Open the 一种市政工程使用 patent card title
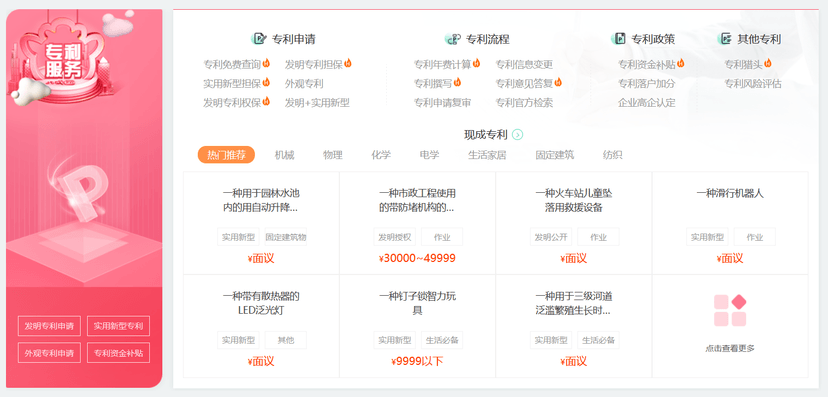Screen dimensions: 828x397 (417, 201)
